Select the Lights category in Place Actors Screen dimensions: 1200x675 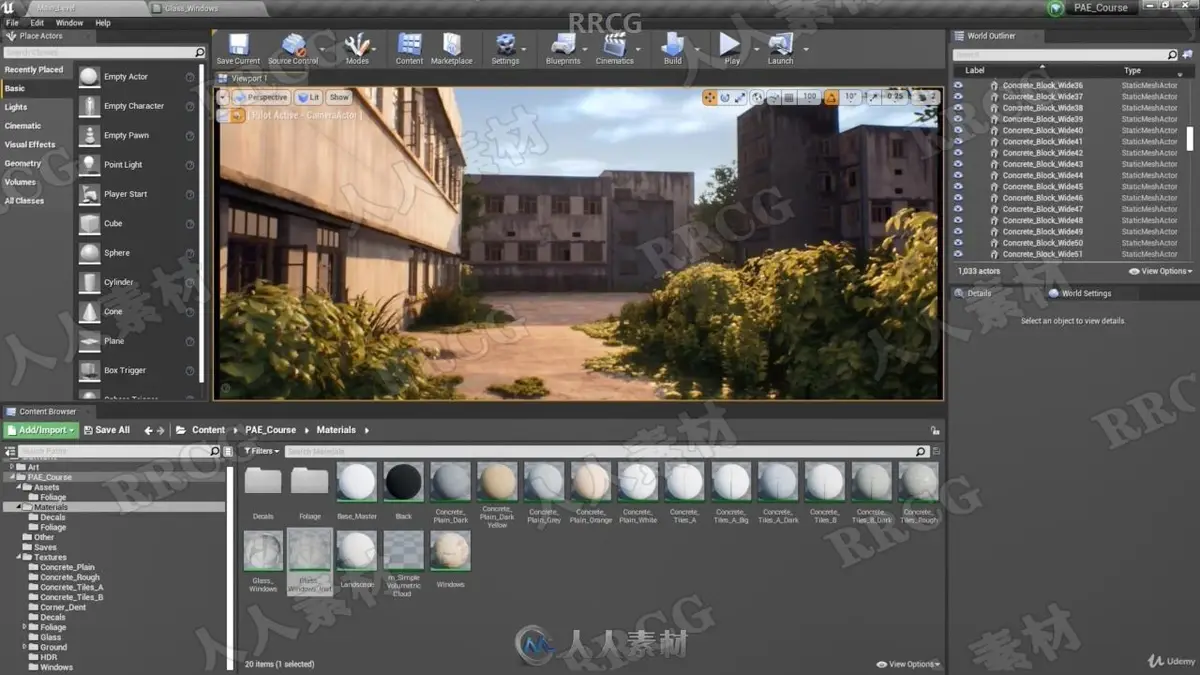(16, 107)
